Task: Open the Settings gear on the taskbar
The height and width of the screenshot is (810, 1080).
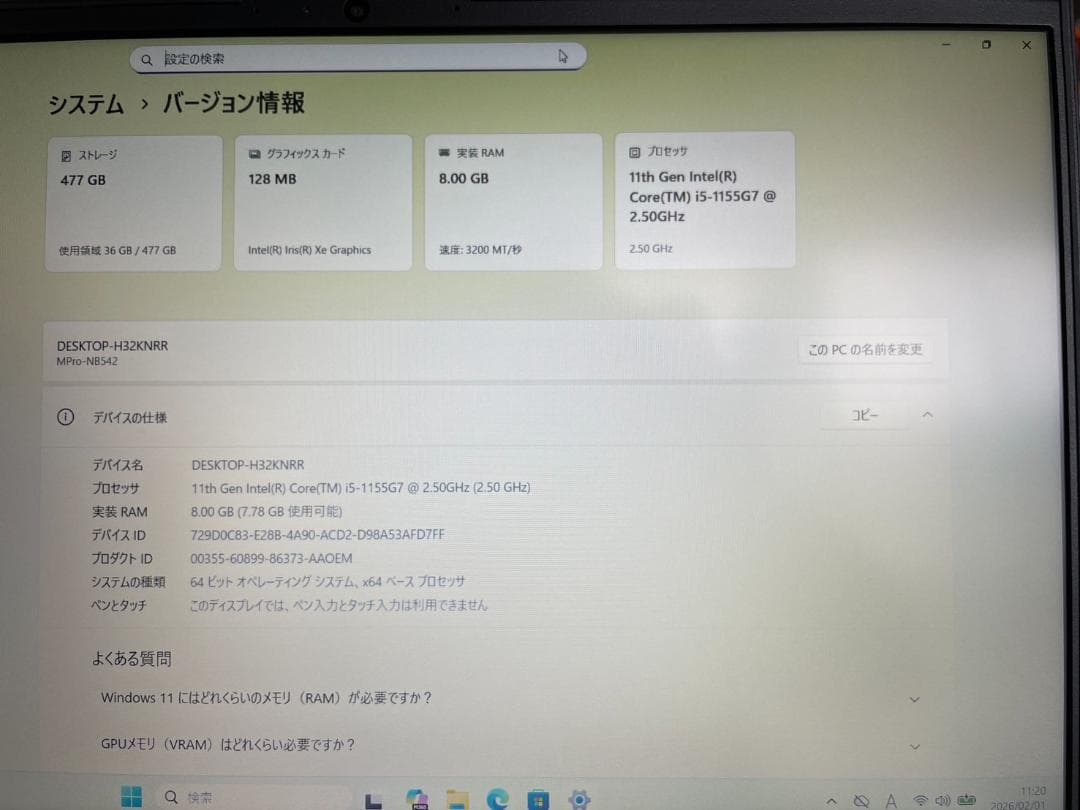Action: point(579,798)
